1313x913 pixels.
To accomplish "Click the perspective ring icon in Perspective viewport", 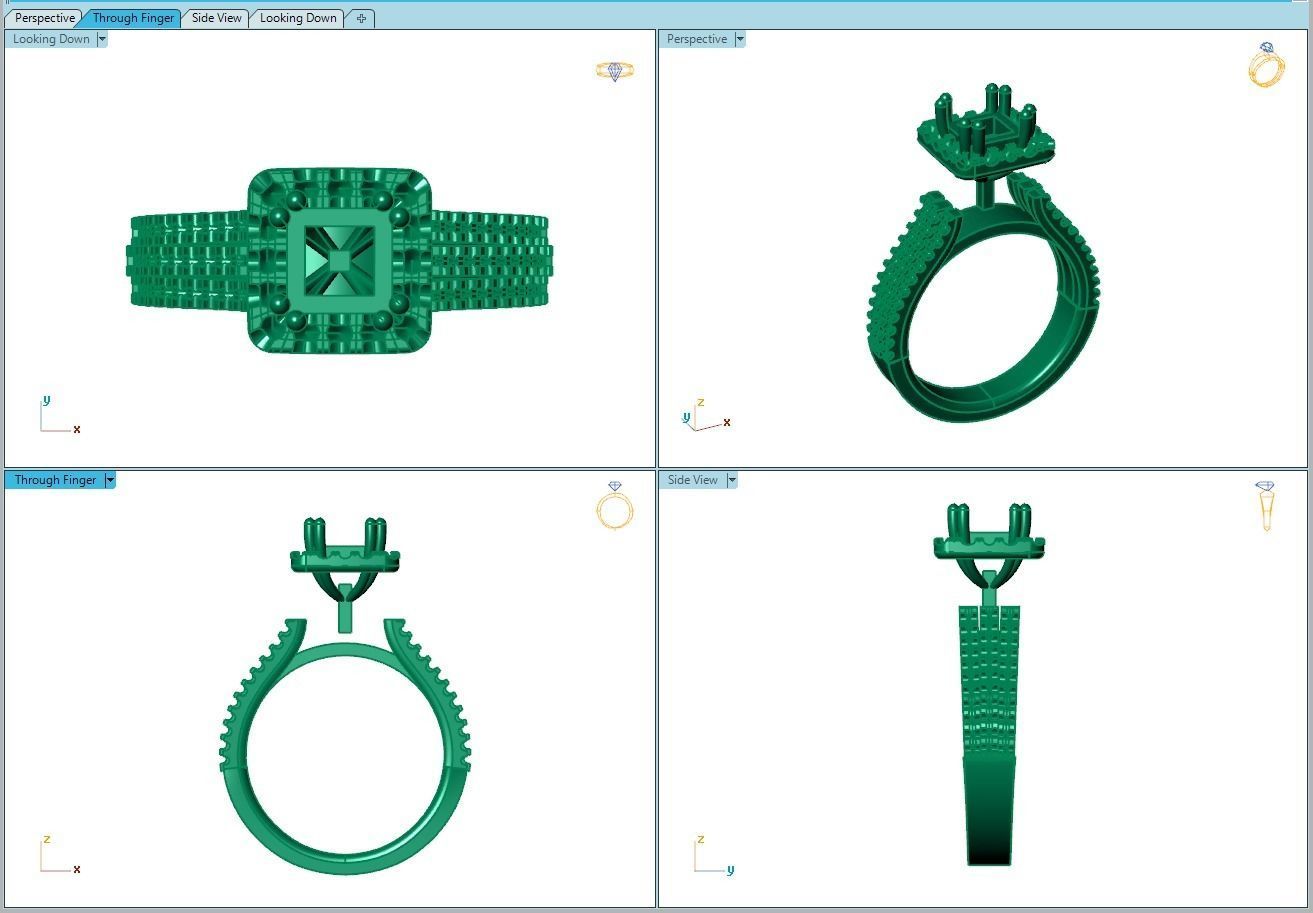I will (1266, 65).
